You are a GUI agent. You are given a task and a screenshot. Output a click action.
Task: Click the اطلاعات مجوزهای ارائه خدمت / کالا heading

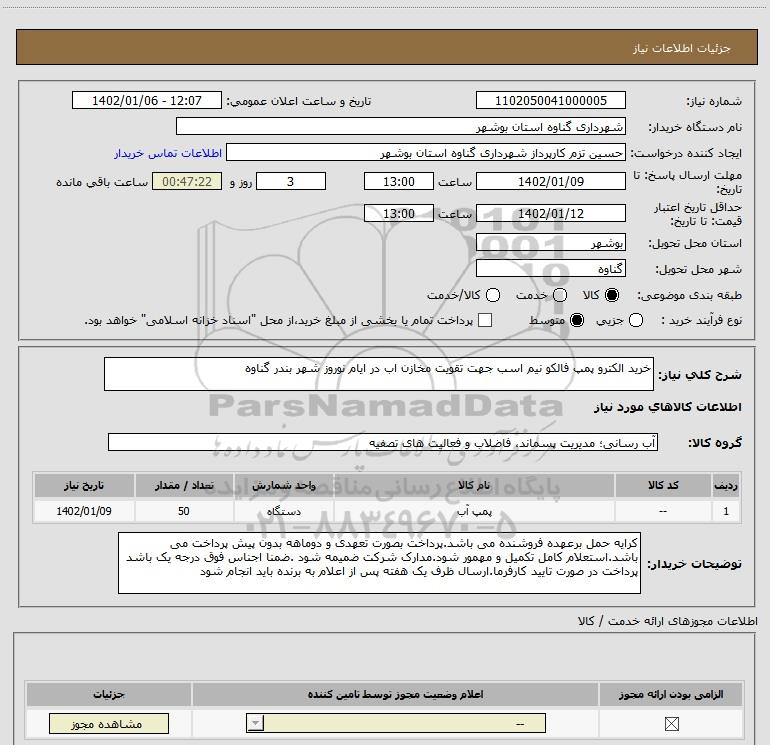tap(667, 621)
